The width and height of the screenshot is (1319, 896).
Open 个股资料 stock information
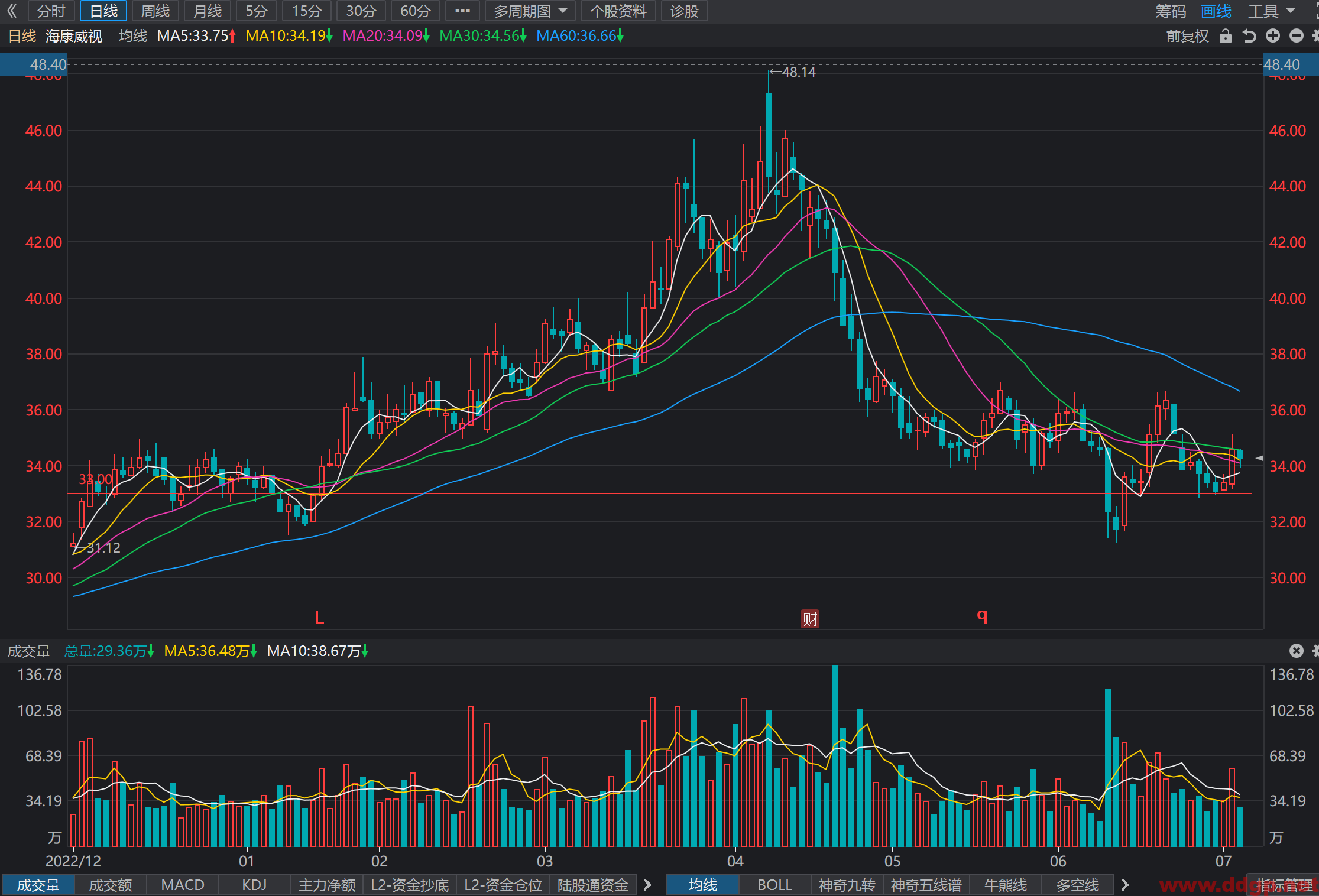click(618, 11)
